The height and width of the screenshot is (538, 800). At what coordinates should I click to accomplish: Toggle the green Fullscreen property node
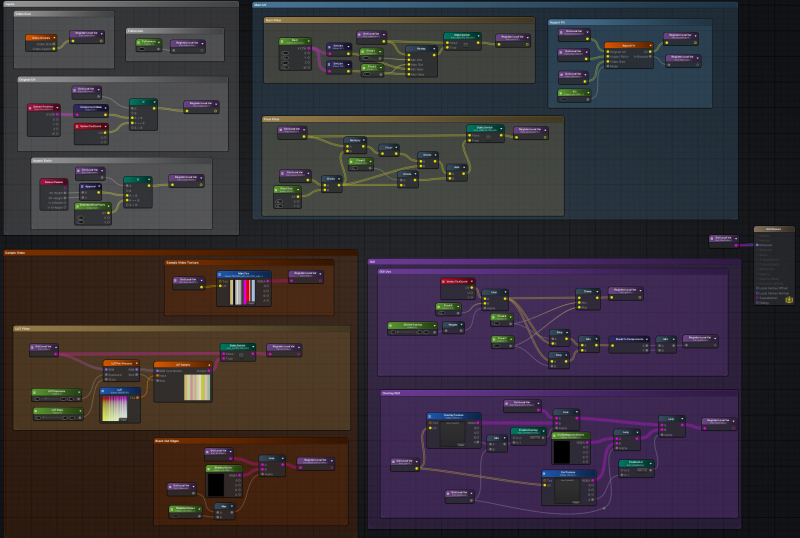click(147, 42)
